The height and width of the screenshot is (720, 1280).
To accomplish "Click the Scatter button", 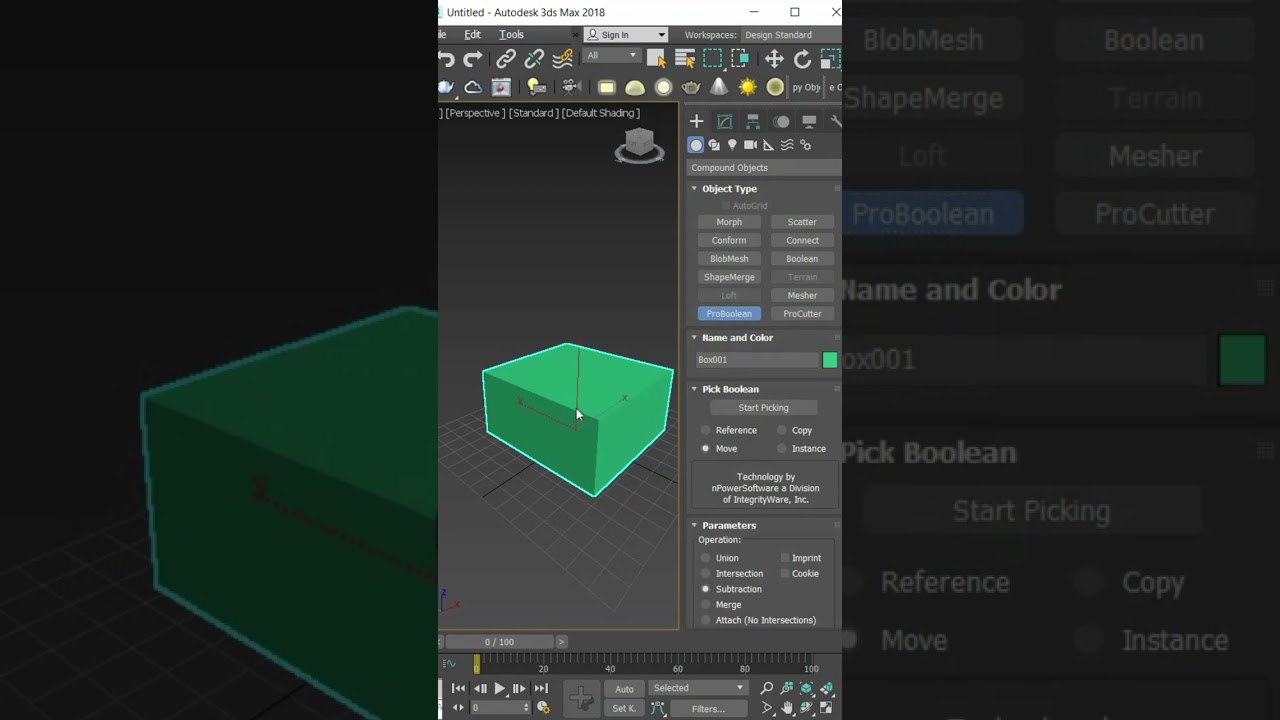I will tap(802, 222).
